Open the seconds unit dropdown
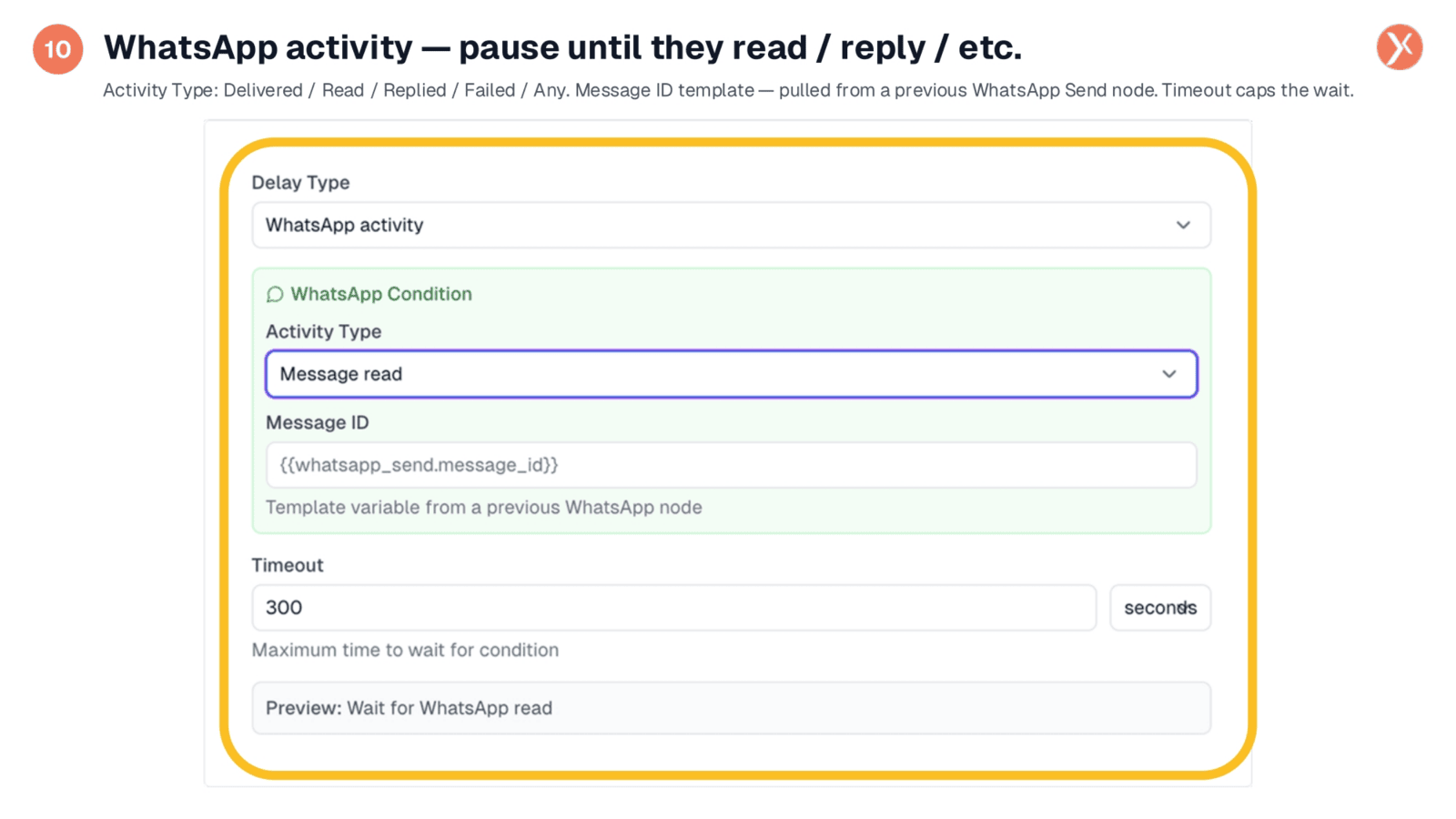The image size is (1456, 819). coord(1160,608)
